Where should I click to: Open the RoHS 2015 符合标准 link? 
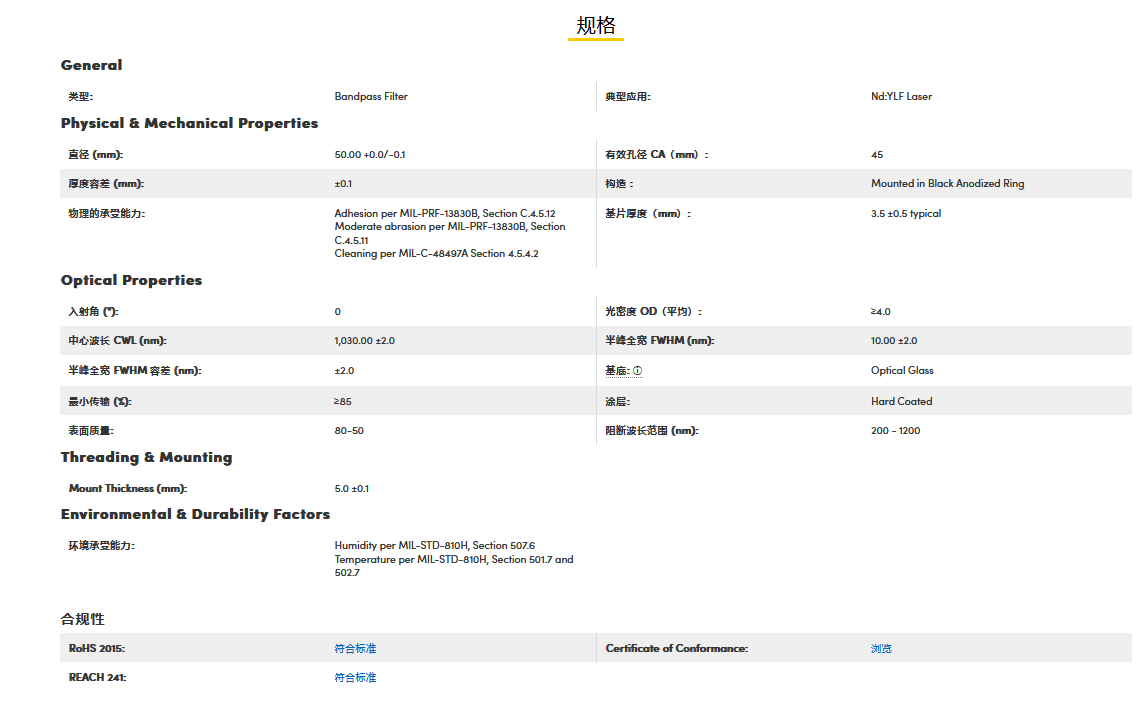(355, 649)
